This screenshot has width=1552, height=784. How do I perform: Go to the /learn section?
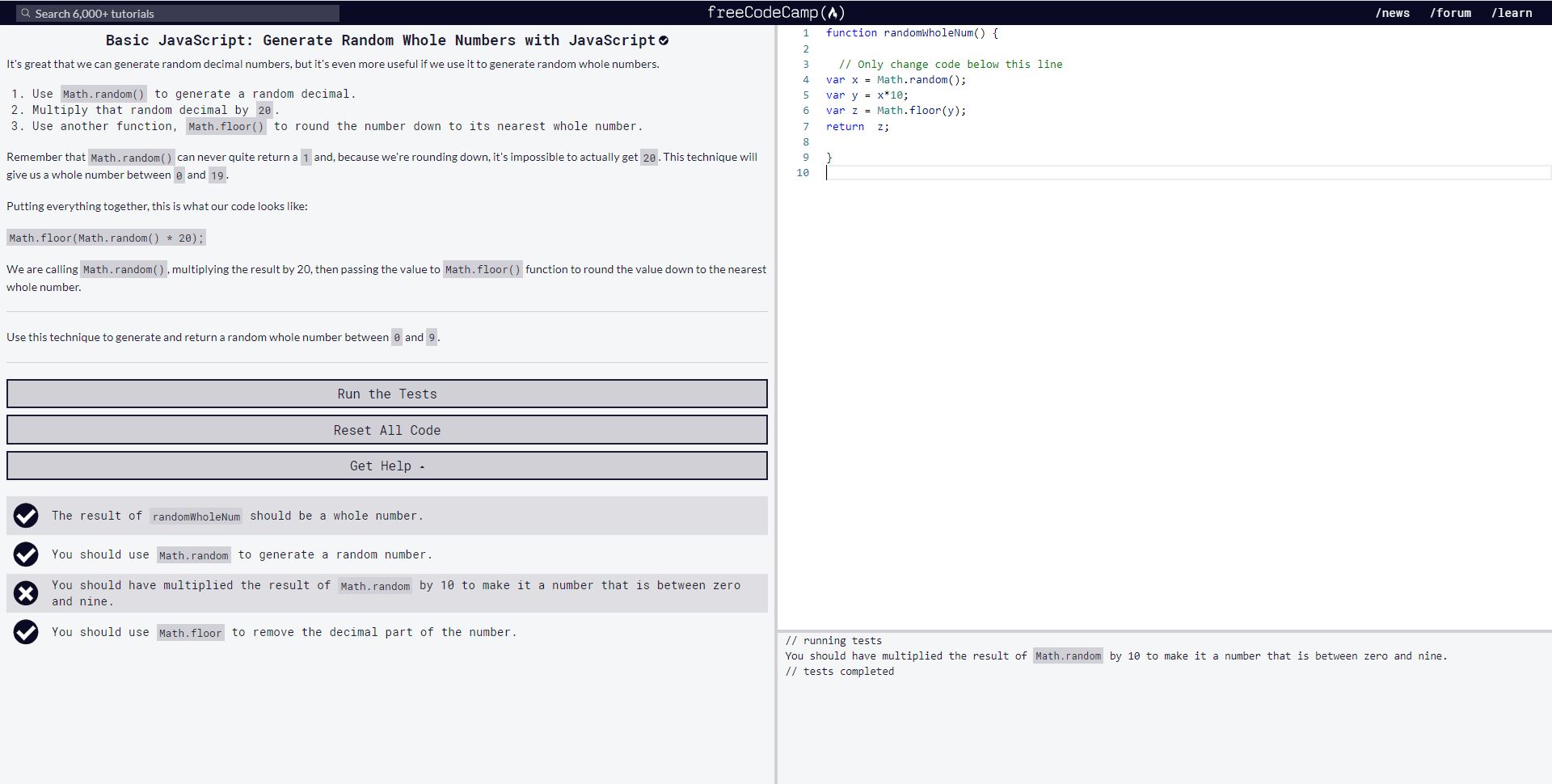1512,13
